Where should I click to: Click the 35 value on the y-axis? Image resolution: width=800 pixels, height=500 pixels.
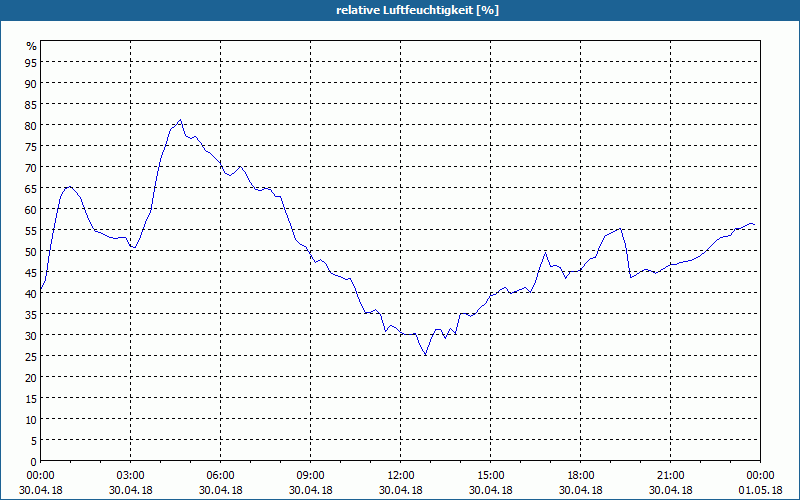point(31,314)
